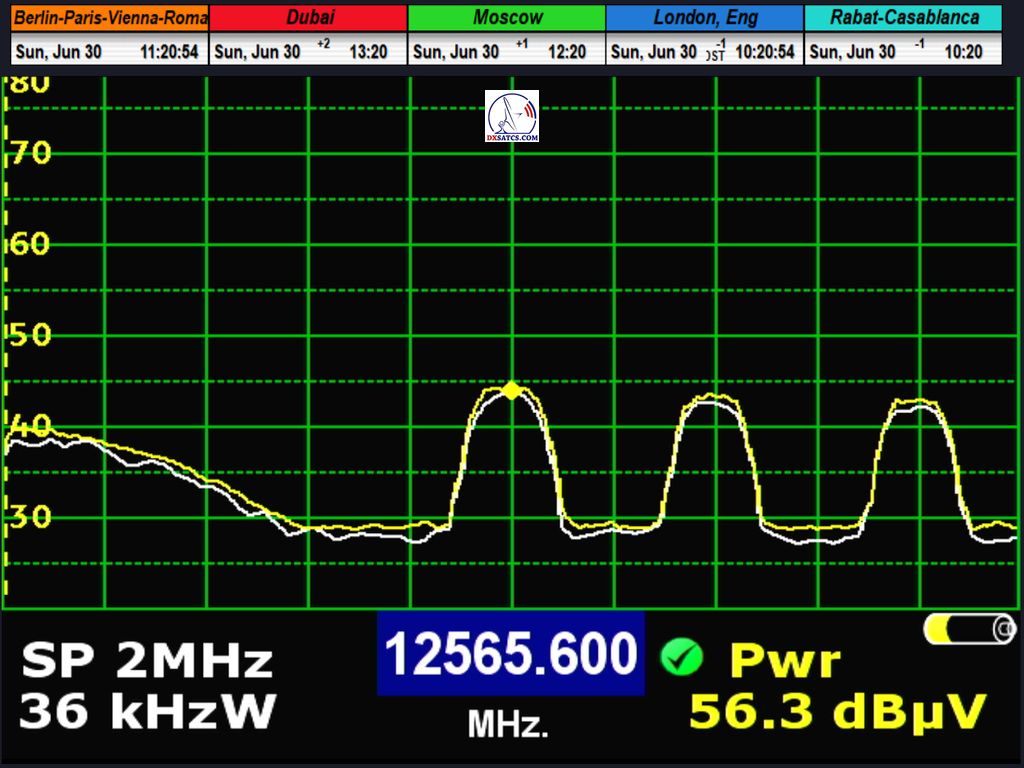Switch to the Moscow clock header
Image resolution: width=1024 pixels, height=768 pixels.
tap(507, 18)
